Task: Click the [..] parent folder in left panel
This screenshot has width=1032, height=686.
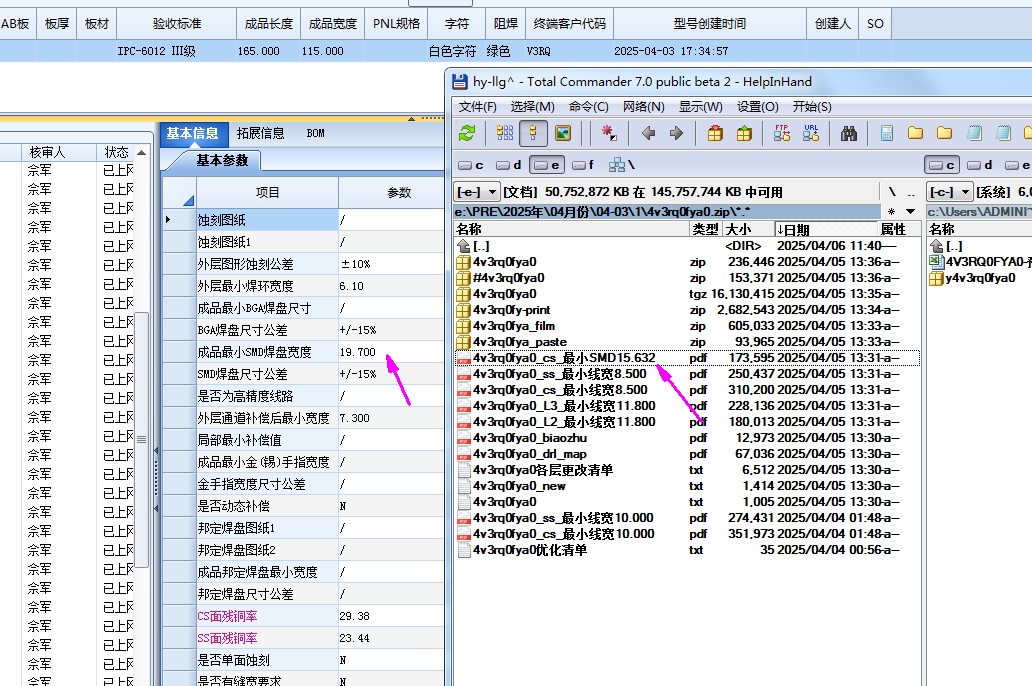Action: click(x=686, y=246)
